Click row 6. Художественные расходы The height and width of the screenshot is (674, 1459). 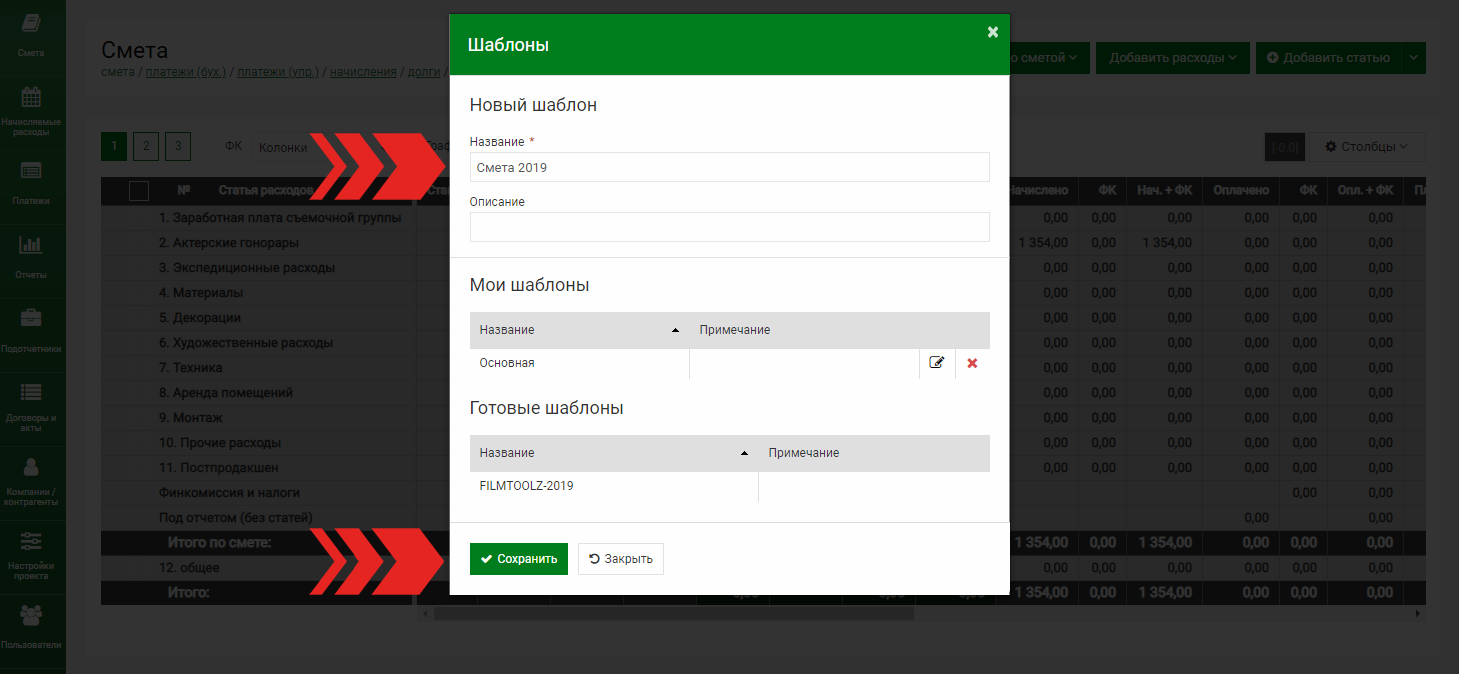(x=246, y=342)
